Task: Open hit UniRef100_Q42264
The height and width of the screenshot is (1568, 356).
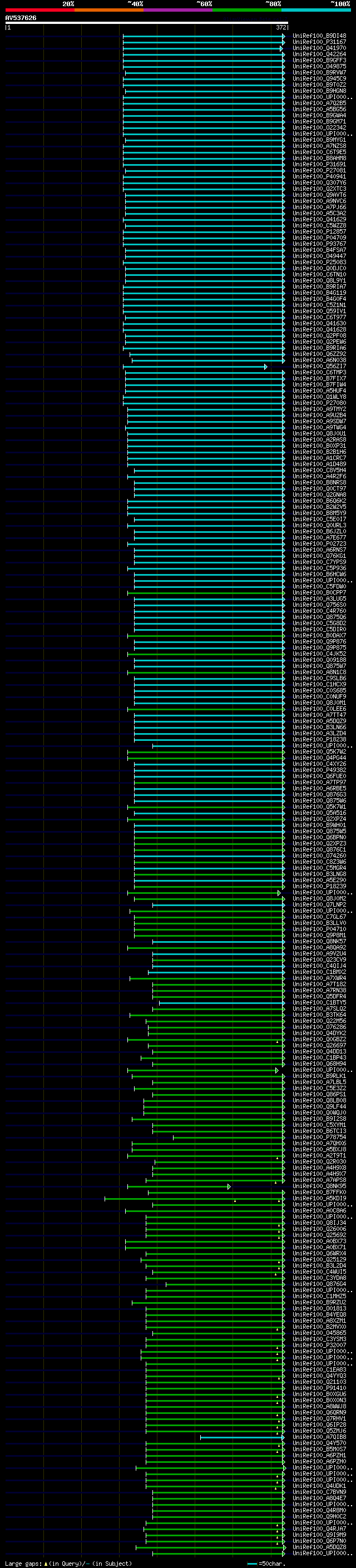Action: (x=319, y=54)
